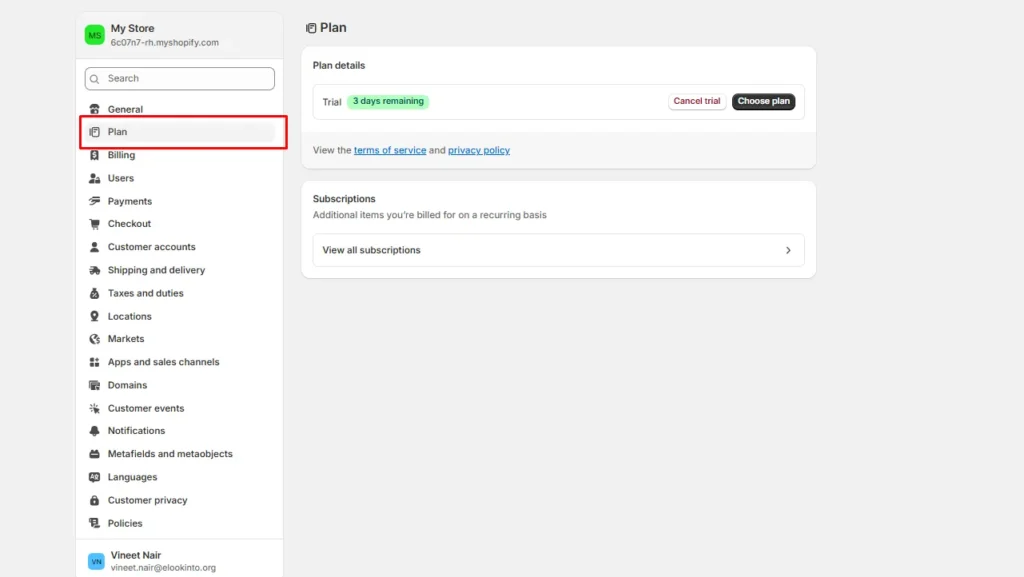Cancel the free trial
The width and height of the screenshot is (1024, 577).
coord(696,101)
